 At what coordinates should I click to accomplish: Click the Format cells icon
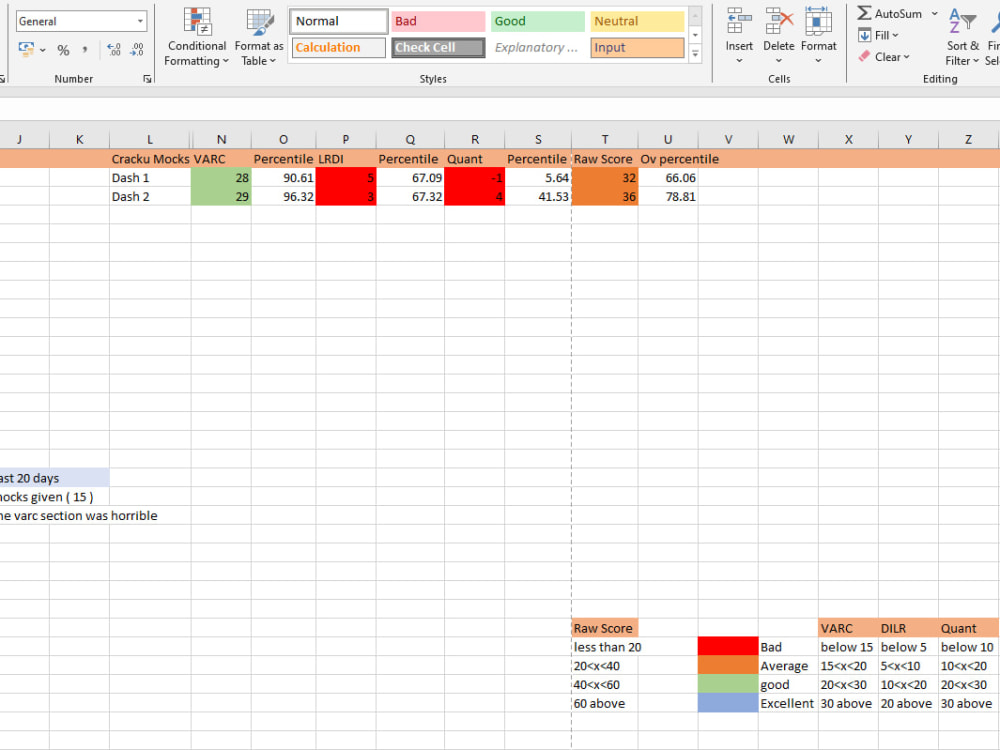click(818, 21)
